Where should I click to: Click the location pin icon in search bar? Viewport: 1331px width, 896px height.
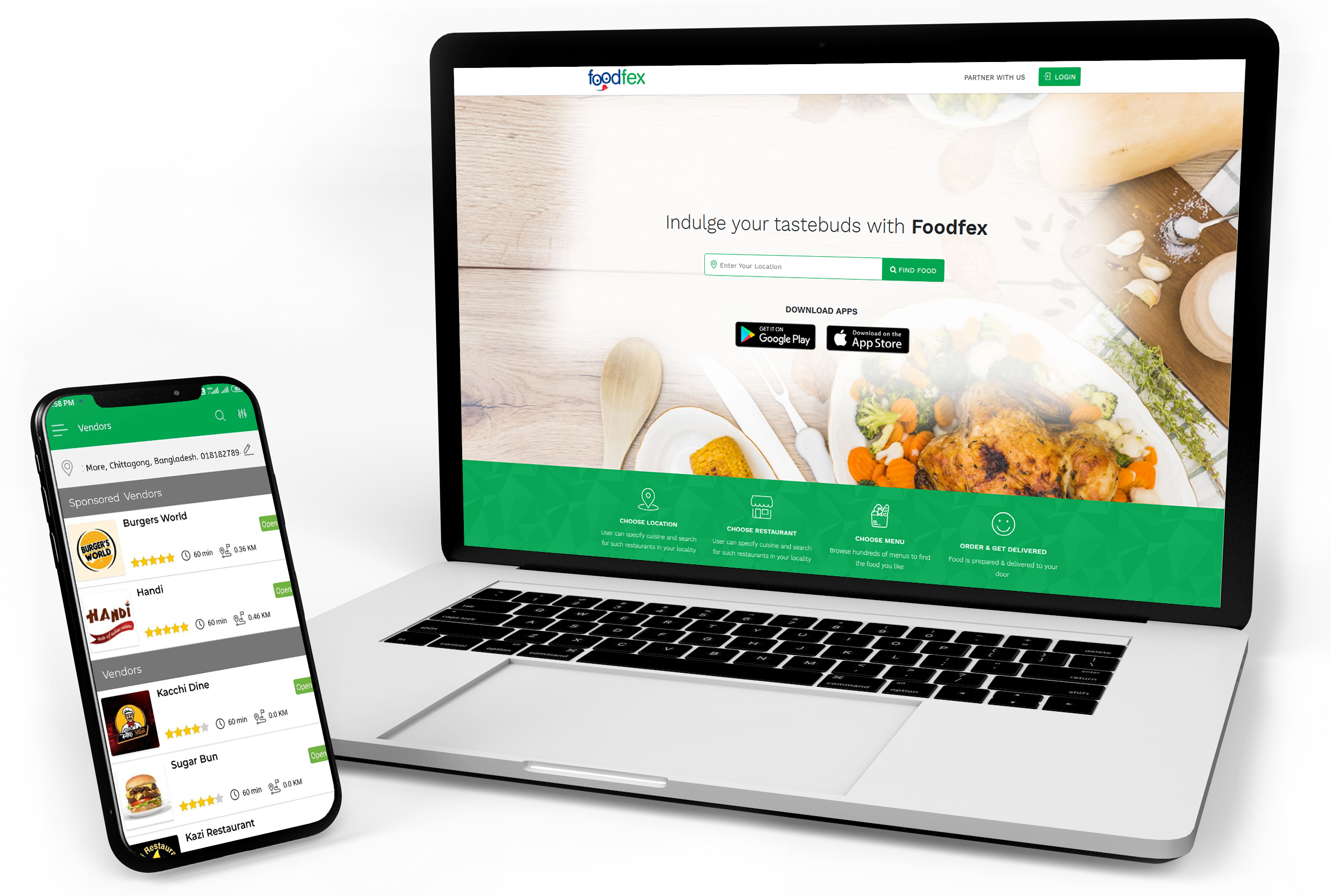[714, 267]
